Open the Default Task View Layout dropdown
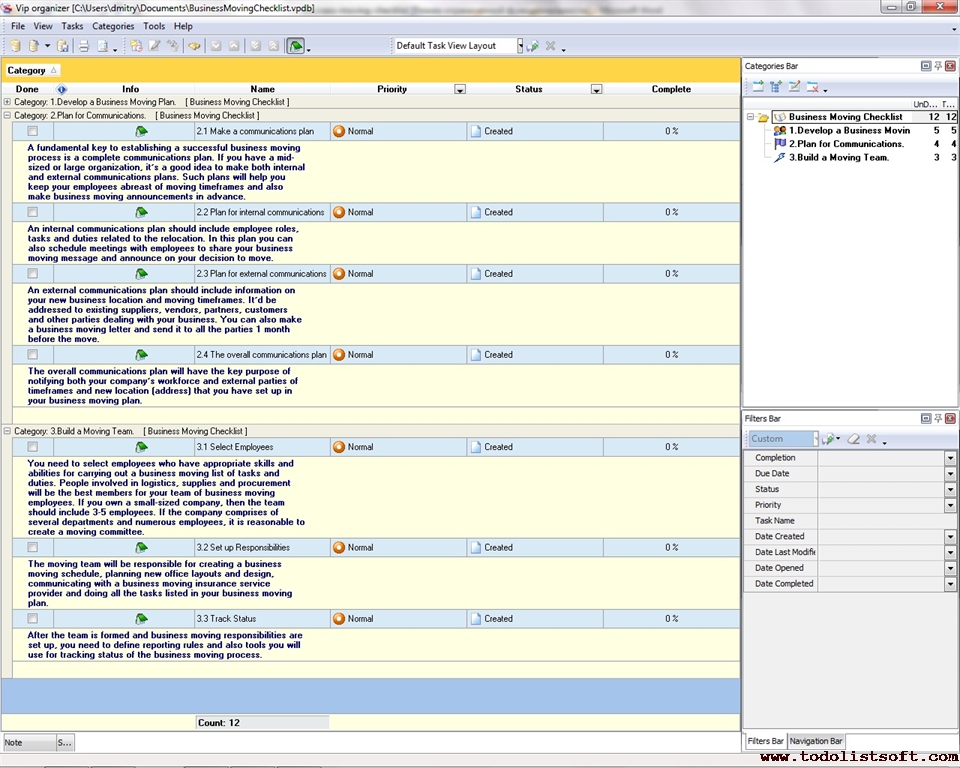Image resolution: width=960 pixels, height=768 pixels. tap(520, 46)
